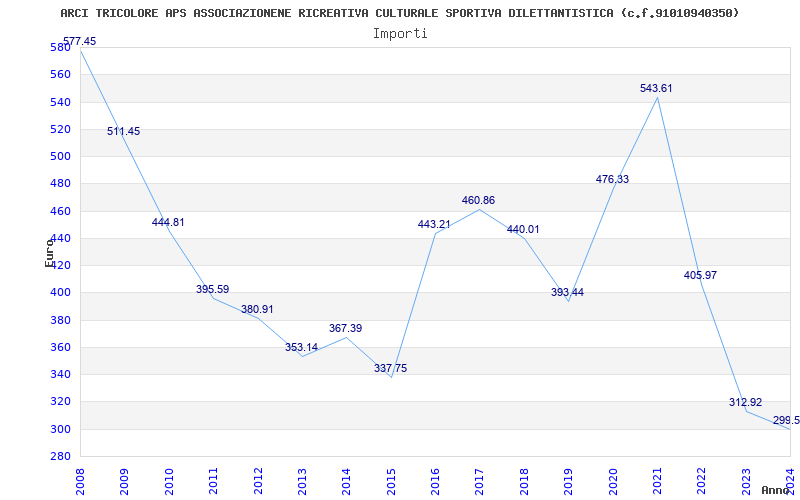The height and width of the screenshot is (500, 800).
Task: Click the 476.33 data label
Action: tap(612, 180)
